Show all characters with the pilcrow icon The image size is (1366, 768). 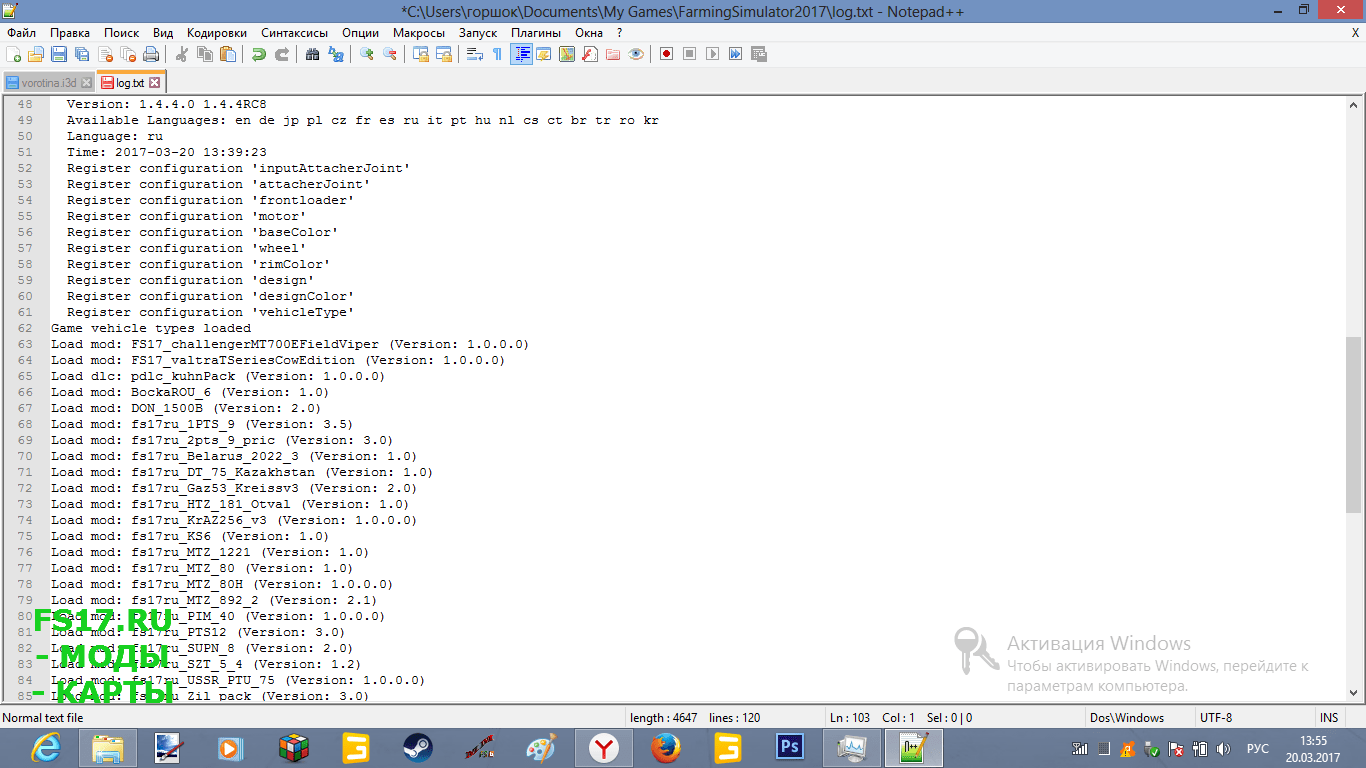(x=498, y=54)
